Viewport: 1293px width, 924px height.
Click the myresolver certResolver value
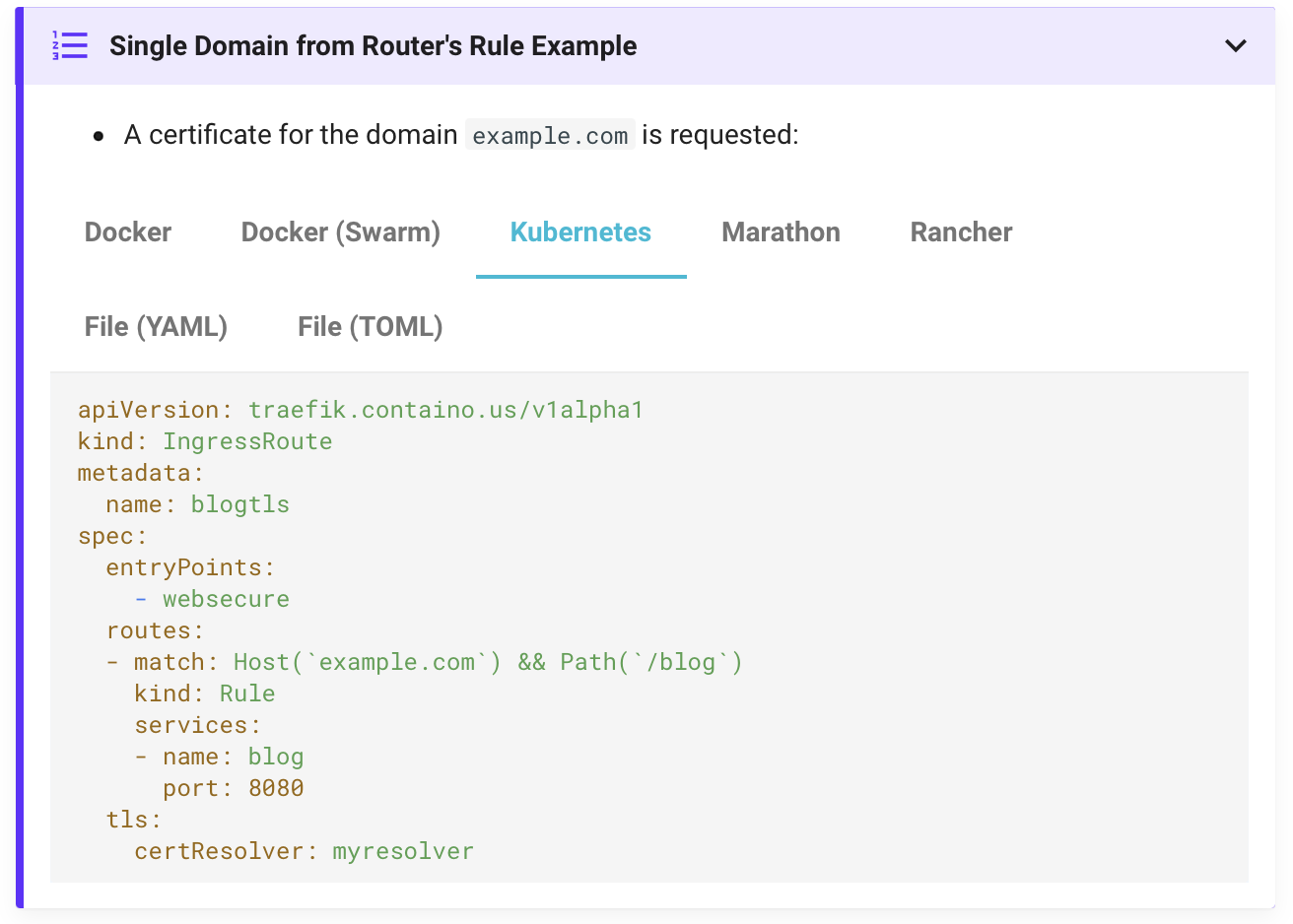[x=403, y=851]
